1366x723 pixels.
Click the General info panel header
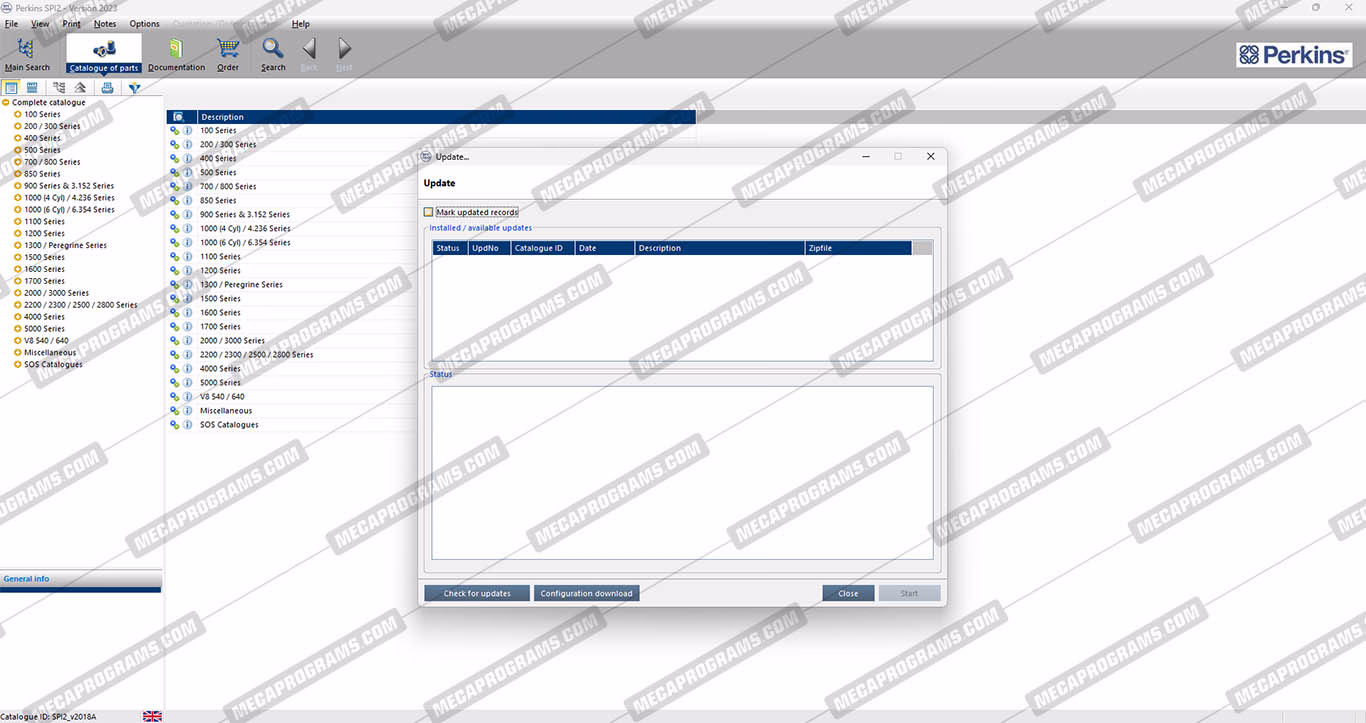point(81,579)
